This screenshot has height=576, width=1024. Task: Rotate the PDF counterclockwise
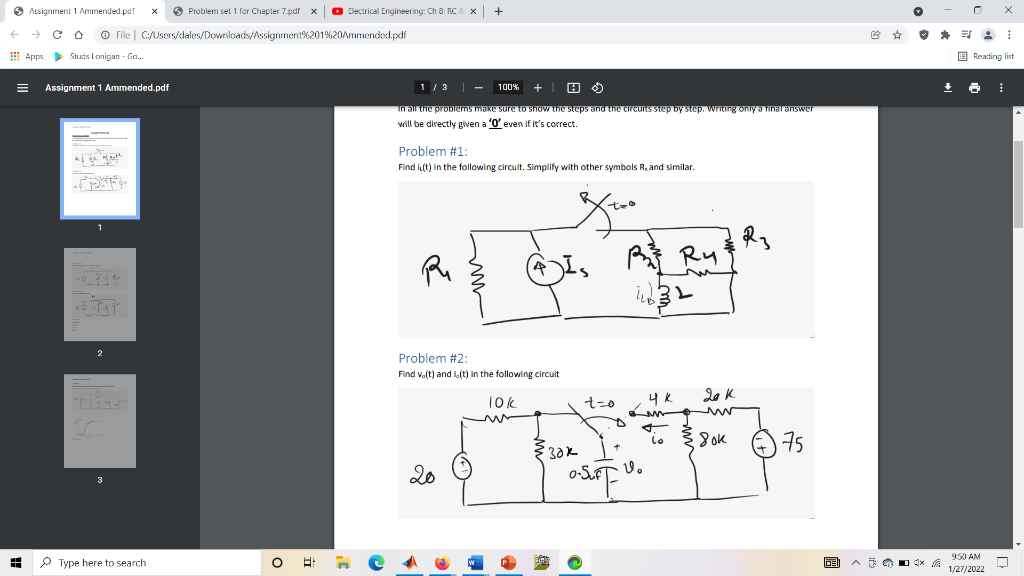[x=598, y=87]
